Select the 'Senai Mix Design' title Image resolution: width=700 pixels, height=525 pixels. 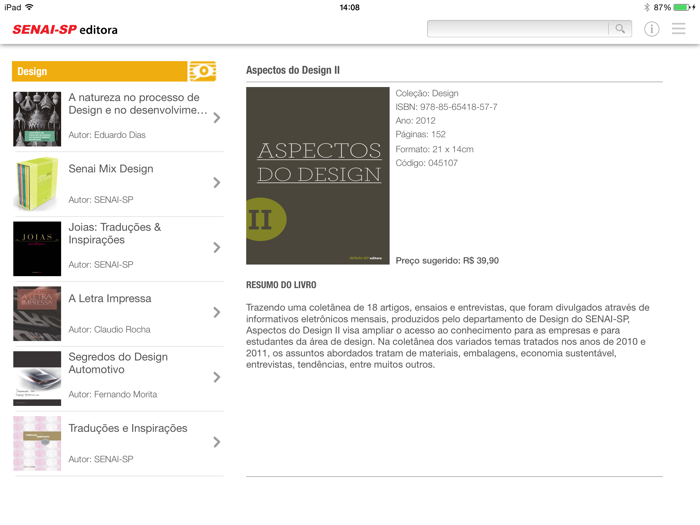pyautogui.click(x=111, y=169)
